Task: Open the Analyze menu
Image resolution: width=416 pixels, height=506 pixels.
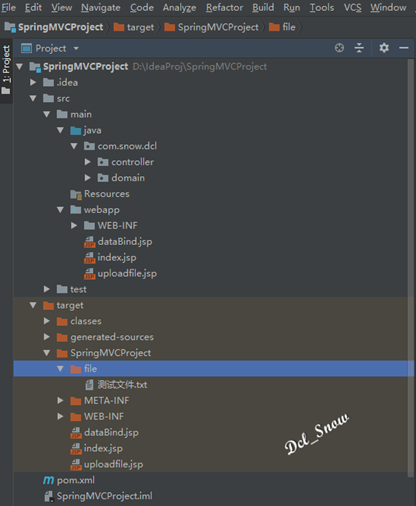Action: pyautogui.click(x=179, y=7)
